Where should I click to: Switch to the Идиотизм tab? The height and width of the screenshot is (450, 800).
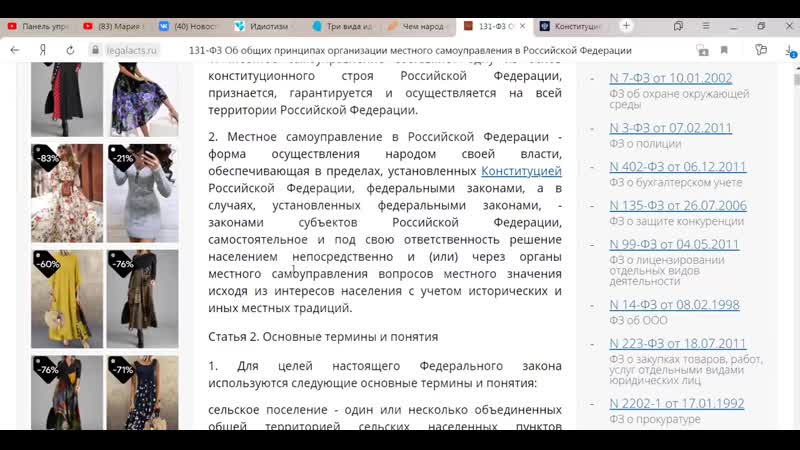point(265,27)
